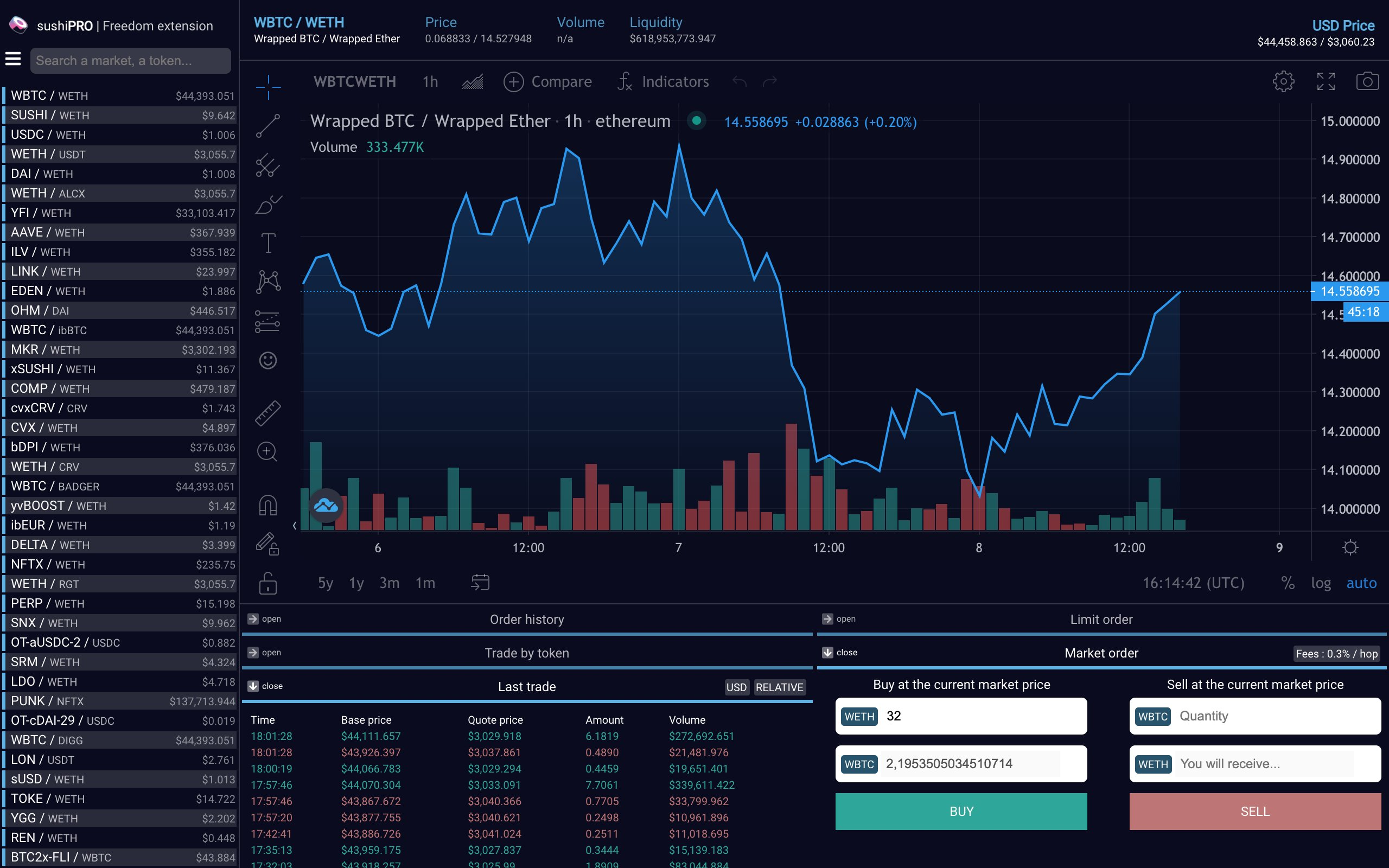
Task: Select WBTC / BADGER market
Action: (120, 486)
